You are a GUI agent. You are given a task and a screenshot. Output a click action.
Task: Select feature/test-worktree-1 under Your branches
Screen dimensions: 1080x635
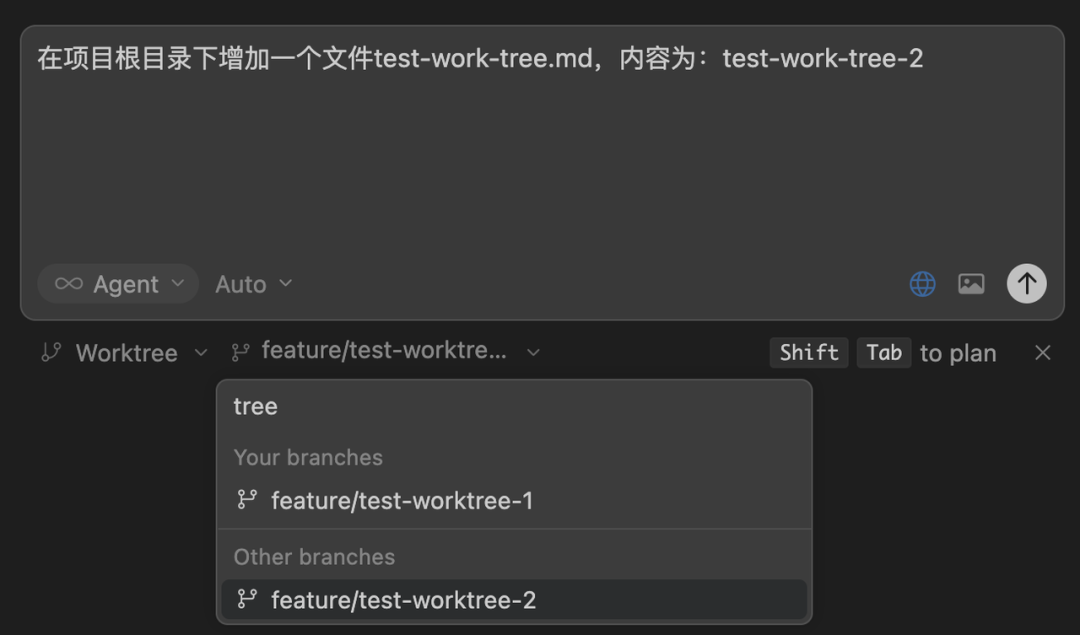pyautogui.click(x=402, y=500)
